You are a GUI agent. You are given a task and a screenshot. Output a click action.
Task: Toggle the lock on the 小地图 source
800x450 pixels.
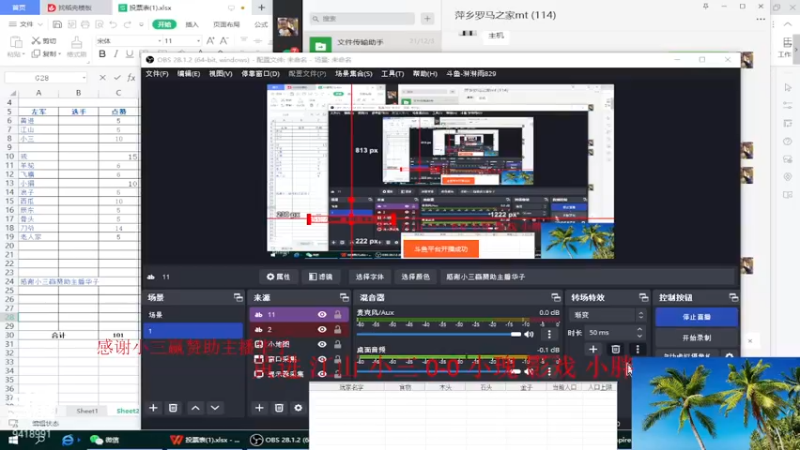338,344
